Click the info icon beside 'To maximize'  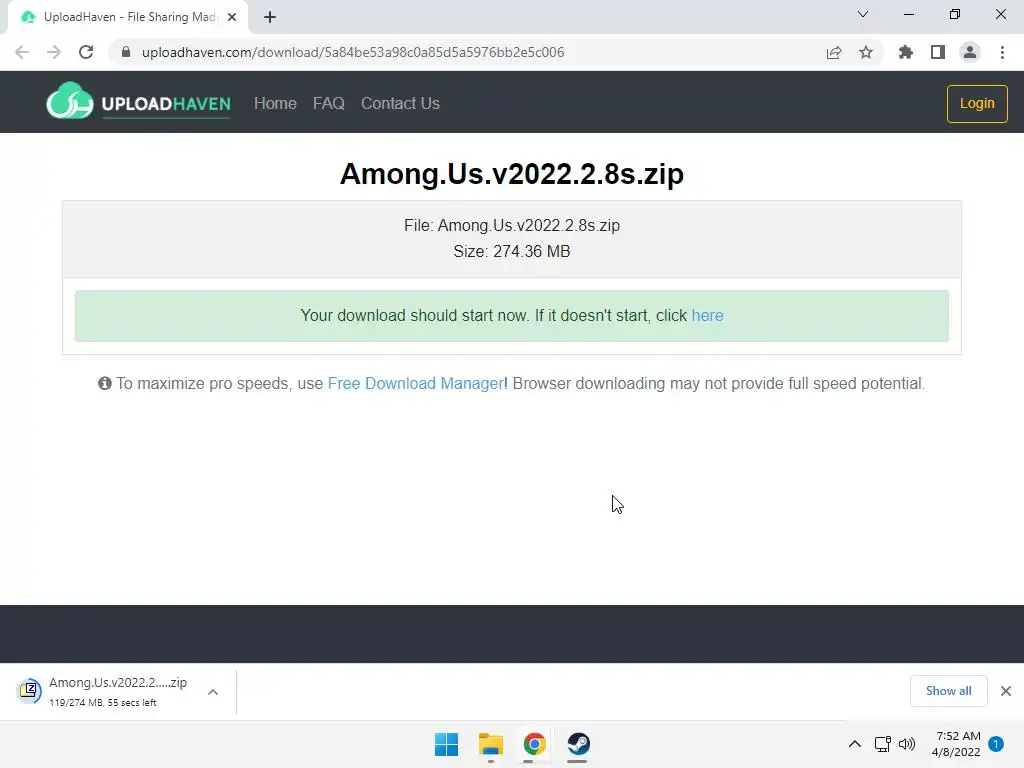click(104, 383)
